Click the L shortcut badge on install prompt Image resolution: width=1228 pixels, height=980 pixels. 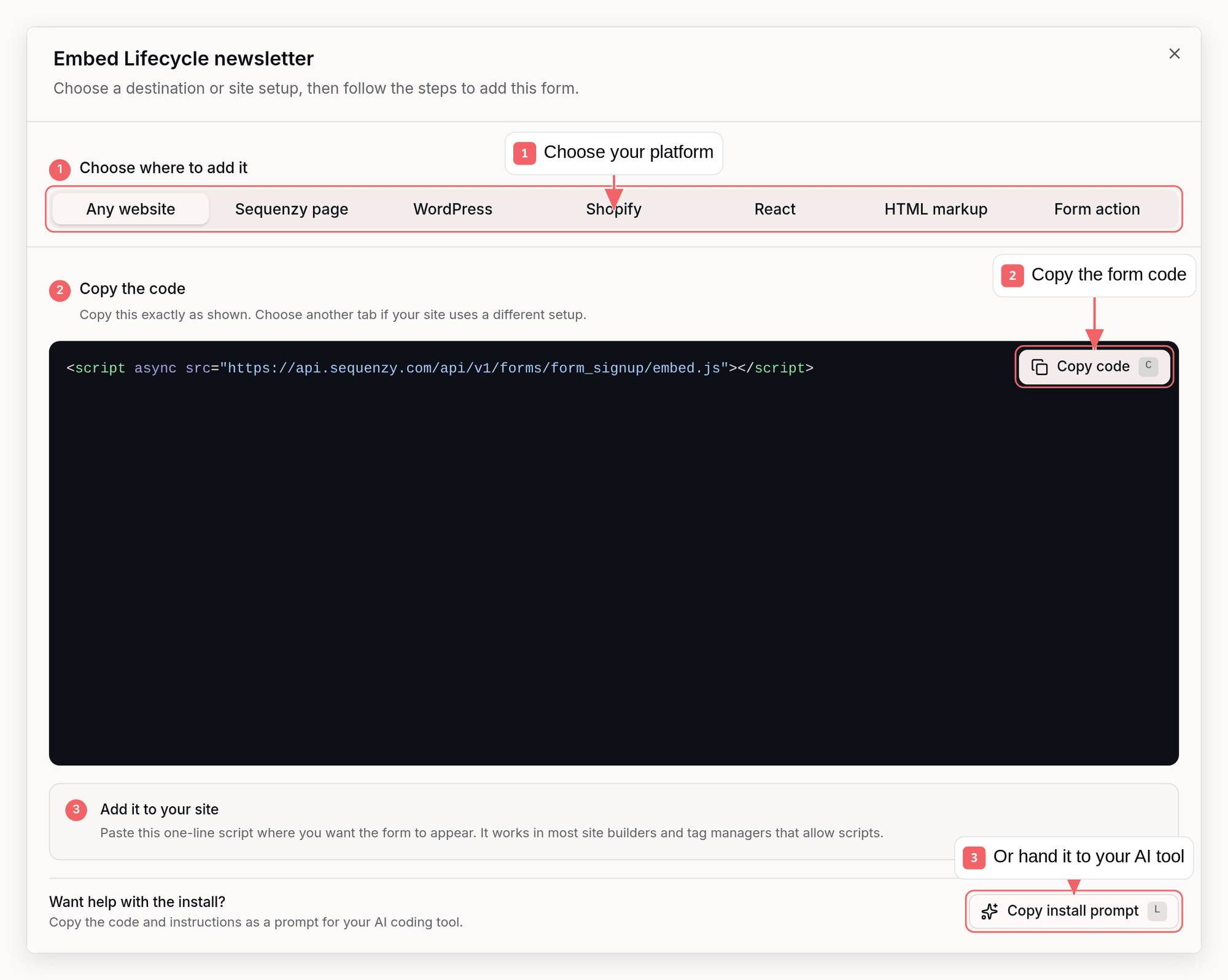tap(1157, 910)
